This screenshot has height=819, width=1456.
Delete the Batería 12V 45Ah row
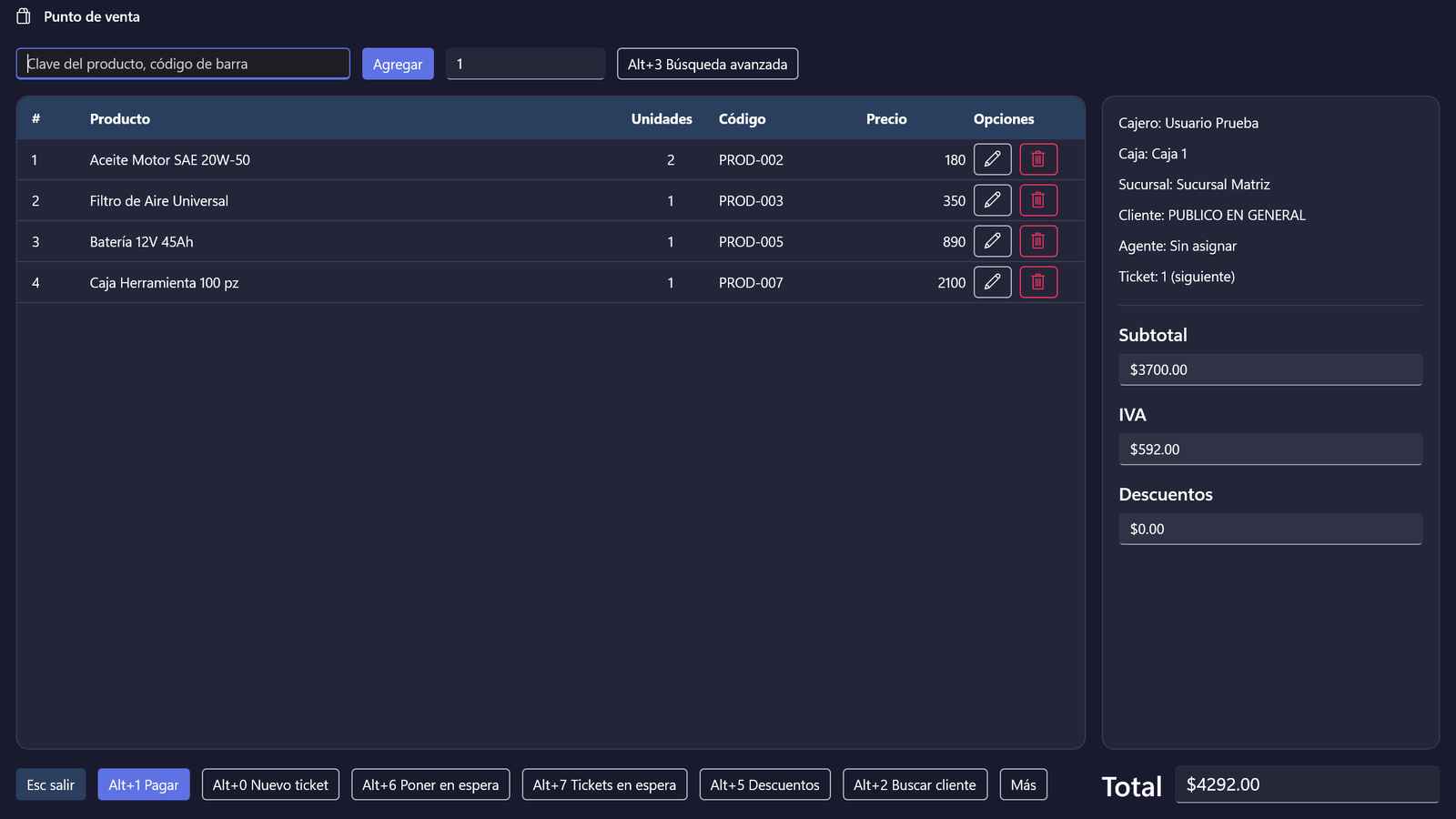point(1038,241)
